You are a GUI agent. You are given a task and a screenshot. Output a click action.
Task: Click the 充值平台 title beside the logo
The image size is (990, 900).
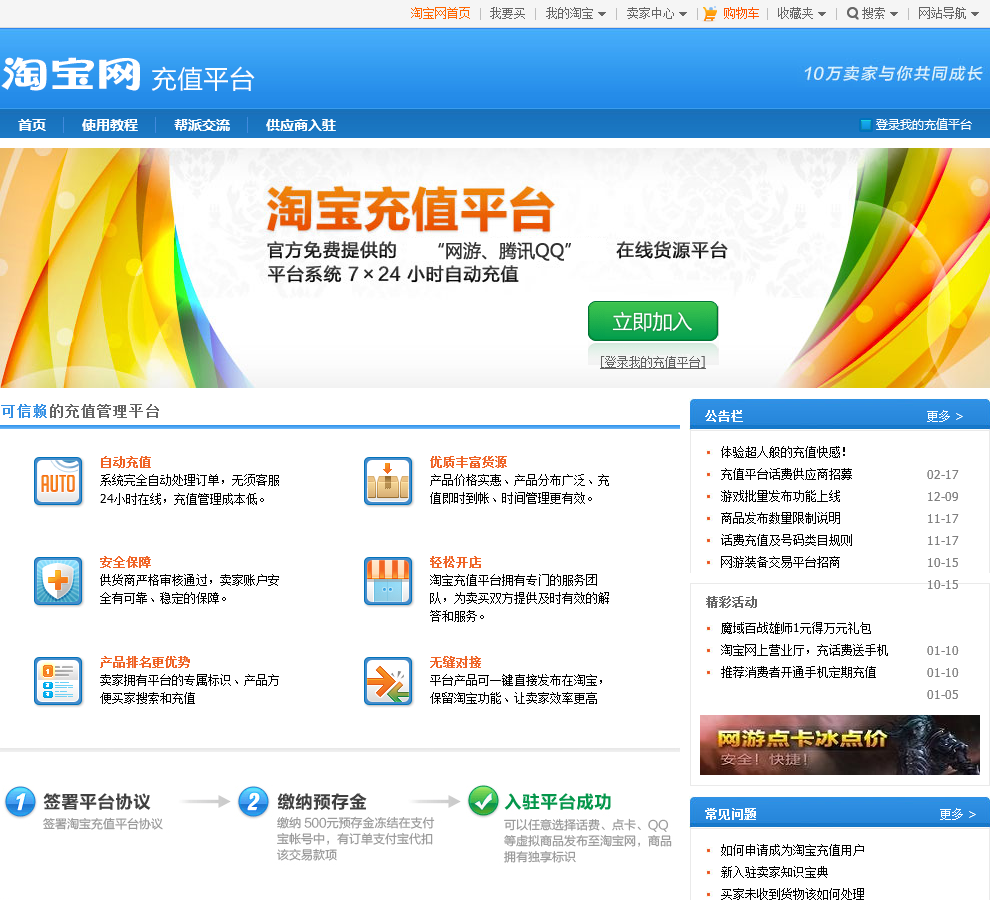coord(203,80)
